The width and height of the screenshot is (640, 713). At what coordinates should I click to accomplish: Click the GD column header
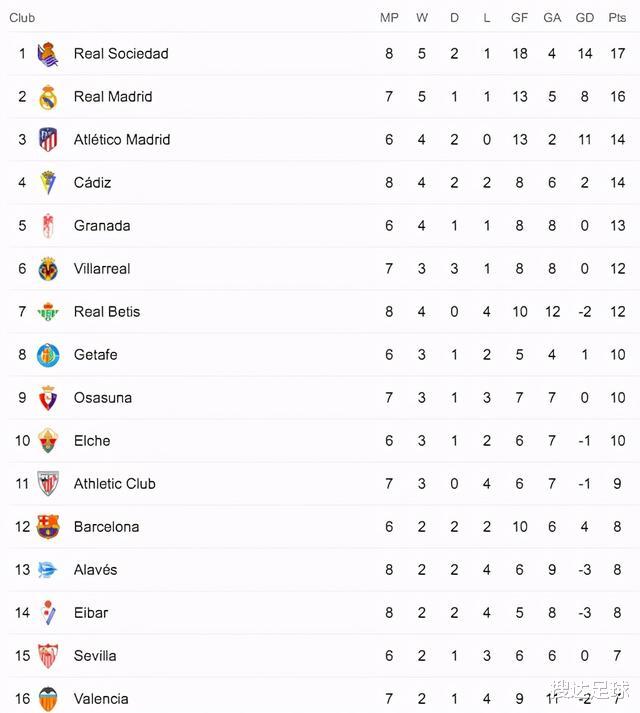coord(585,18)
